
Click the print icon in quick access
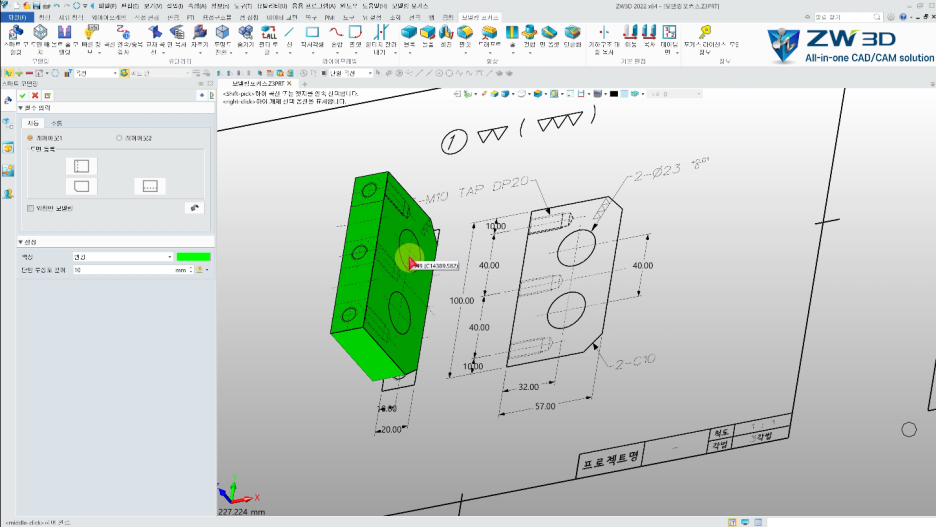tap(47, 6)
